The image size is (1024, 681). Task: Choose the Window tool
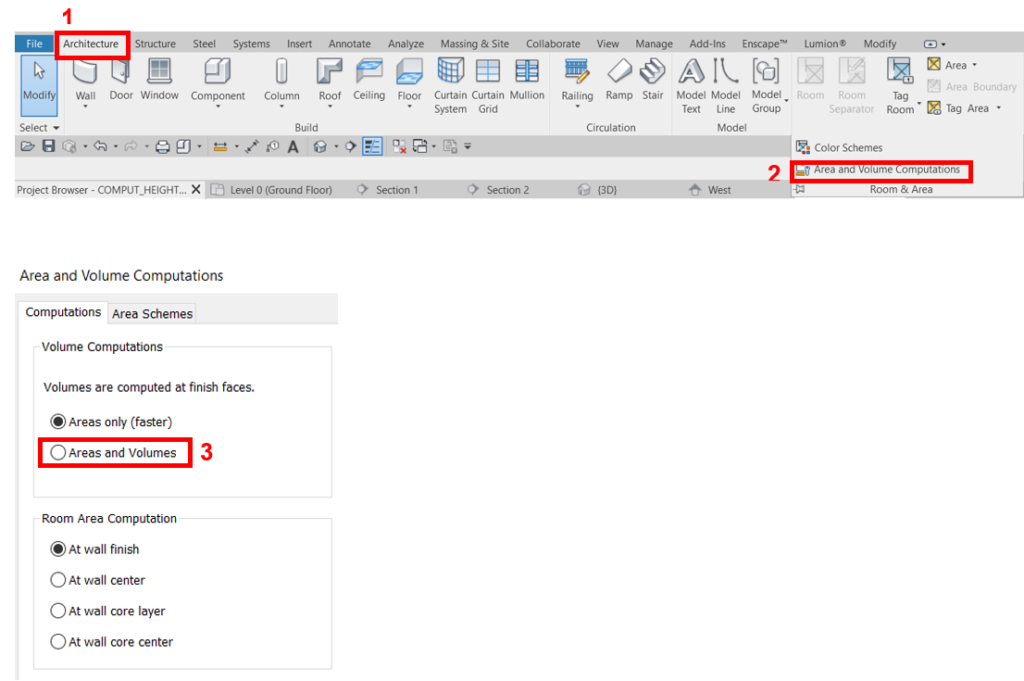click(159, 78)
